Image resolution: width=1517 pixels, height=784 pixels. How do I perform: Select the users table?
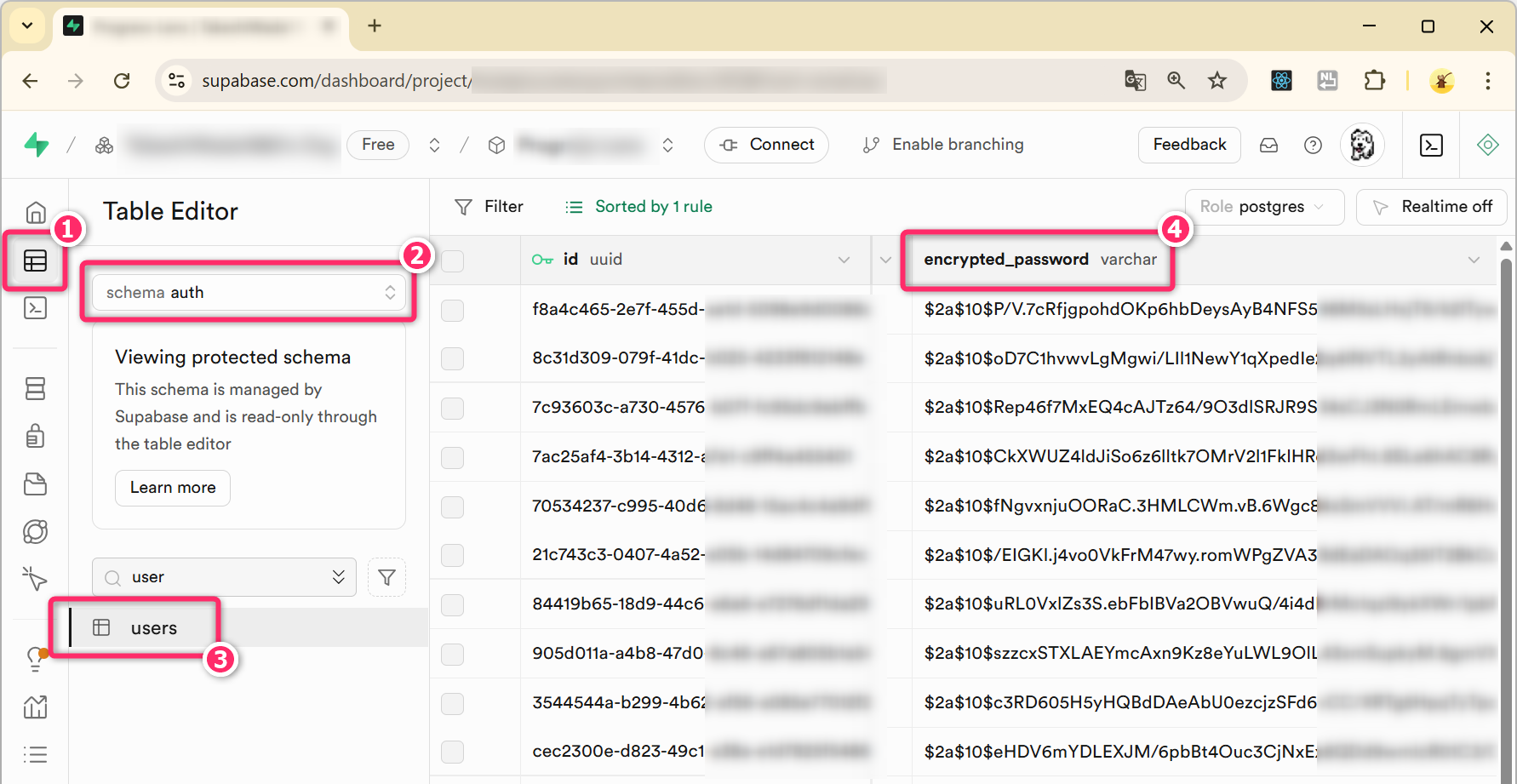tap(154, 628)
